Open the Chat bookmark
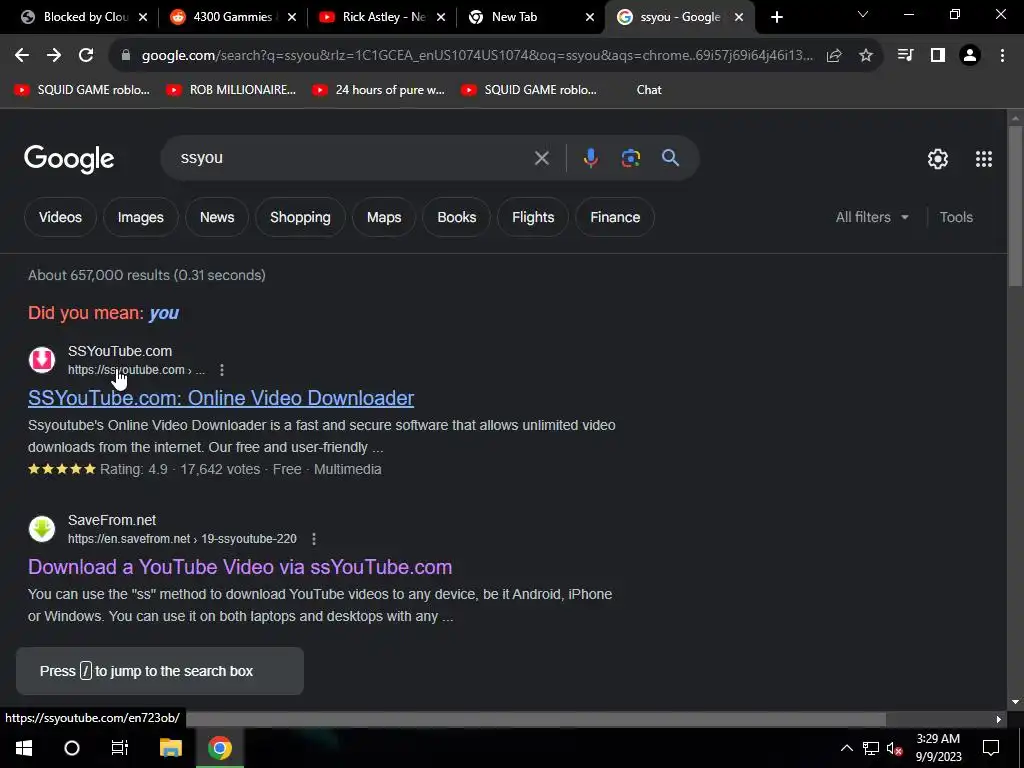The width and height of the screenshot is (1024, 768). [648, 90]
